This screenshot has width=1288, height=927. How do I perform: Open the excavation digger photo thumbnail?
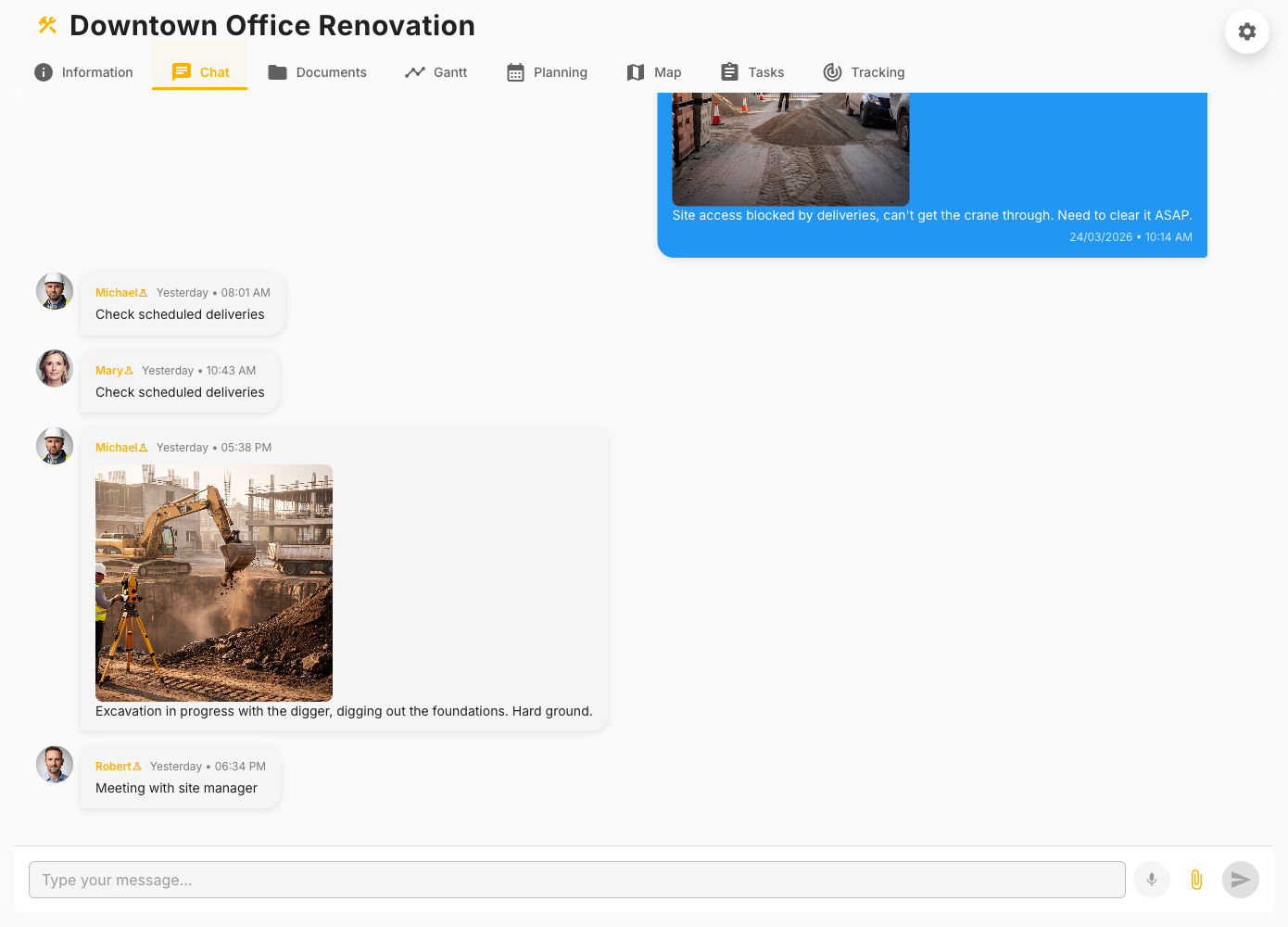click(214, 583)
